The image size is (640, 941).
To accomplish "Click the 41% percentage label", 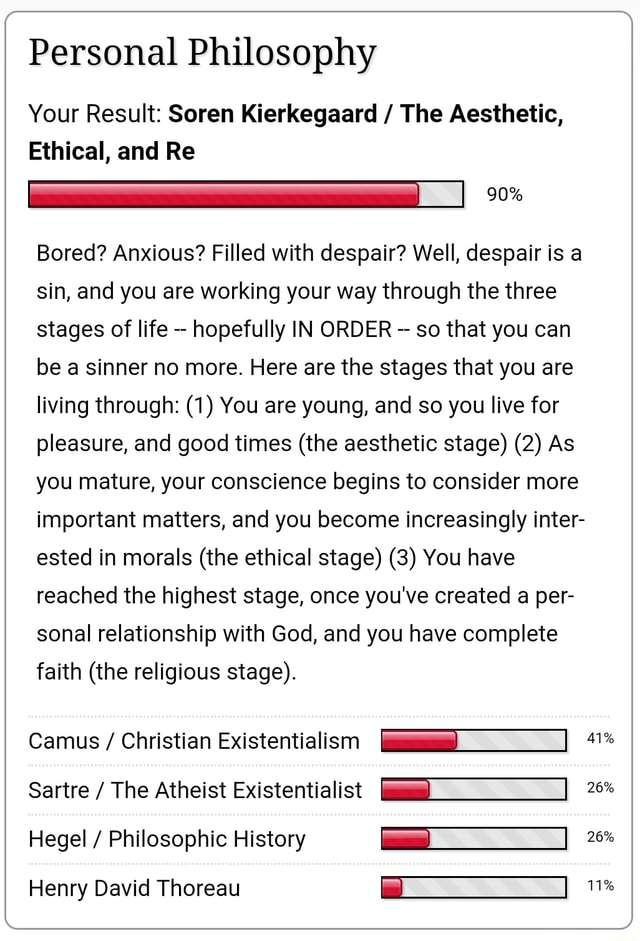I will (x=600, y=738).
